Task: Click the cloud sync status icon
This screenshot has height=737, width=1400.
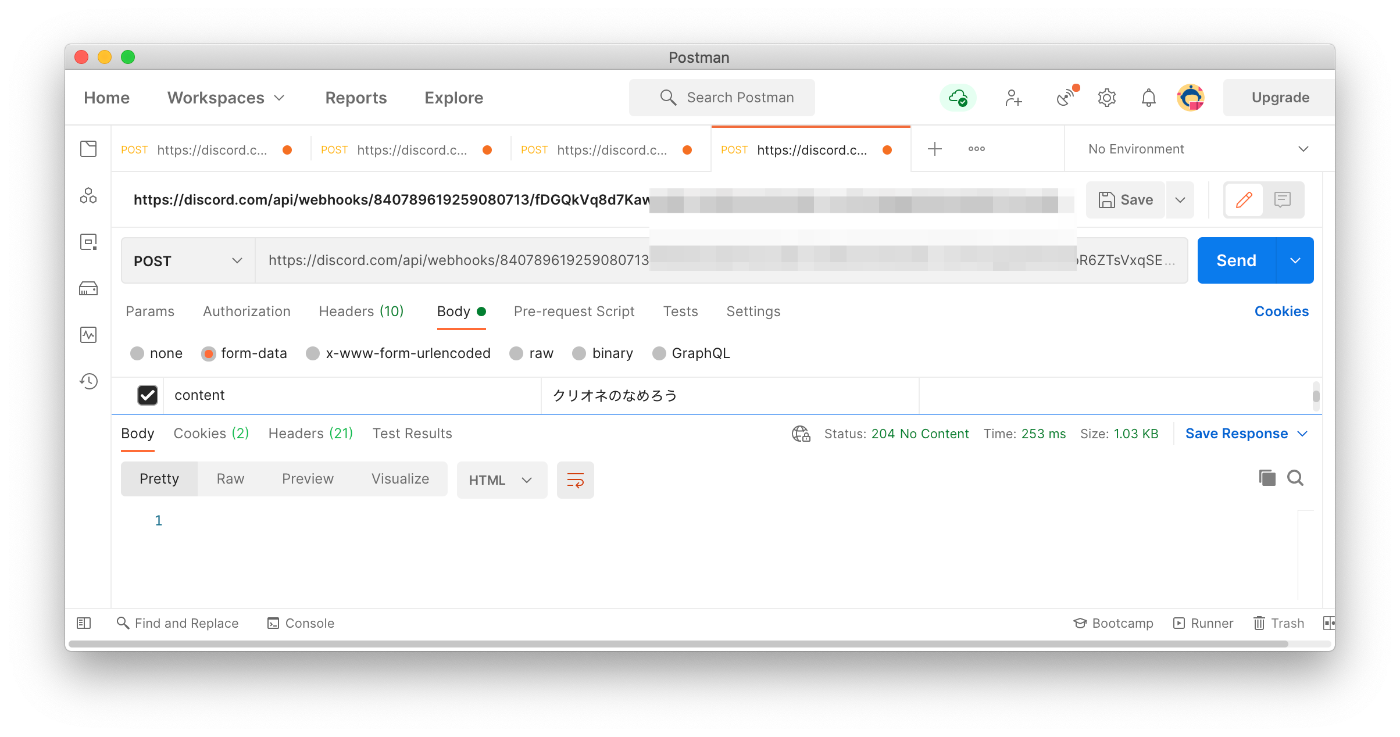Action: click(958, 97)
